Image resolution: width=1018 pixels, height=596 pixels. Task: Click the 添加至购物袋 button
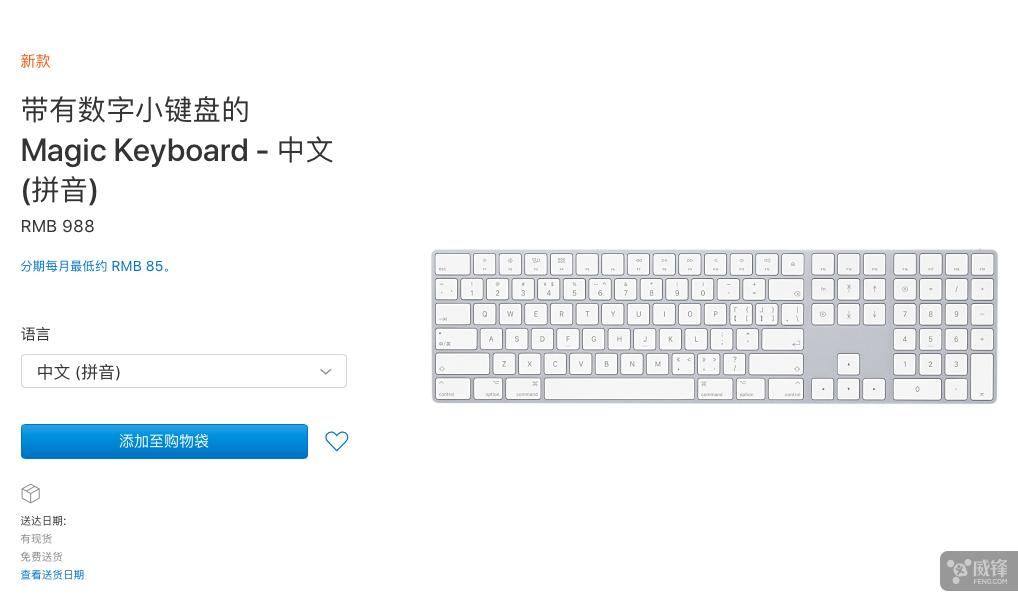[x=164, y=441]
